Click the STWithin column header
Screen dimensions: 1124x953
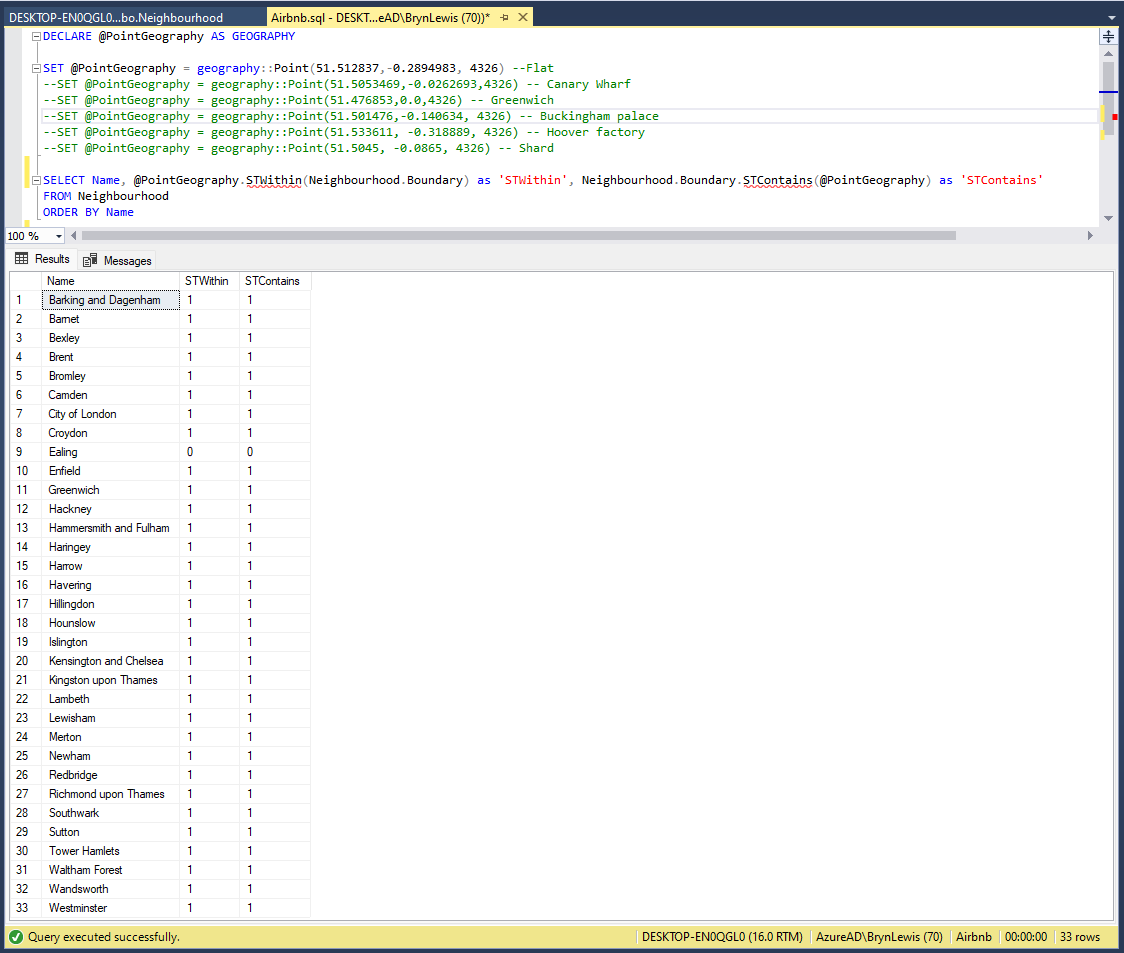(207, 281)
